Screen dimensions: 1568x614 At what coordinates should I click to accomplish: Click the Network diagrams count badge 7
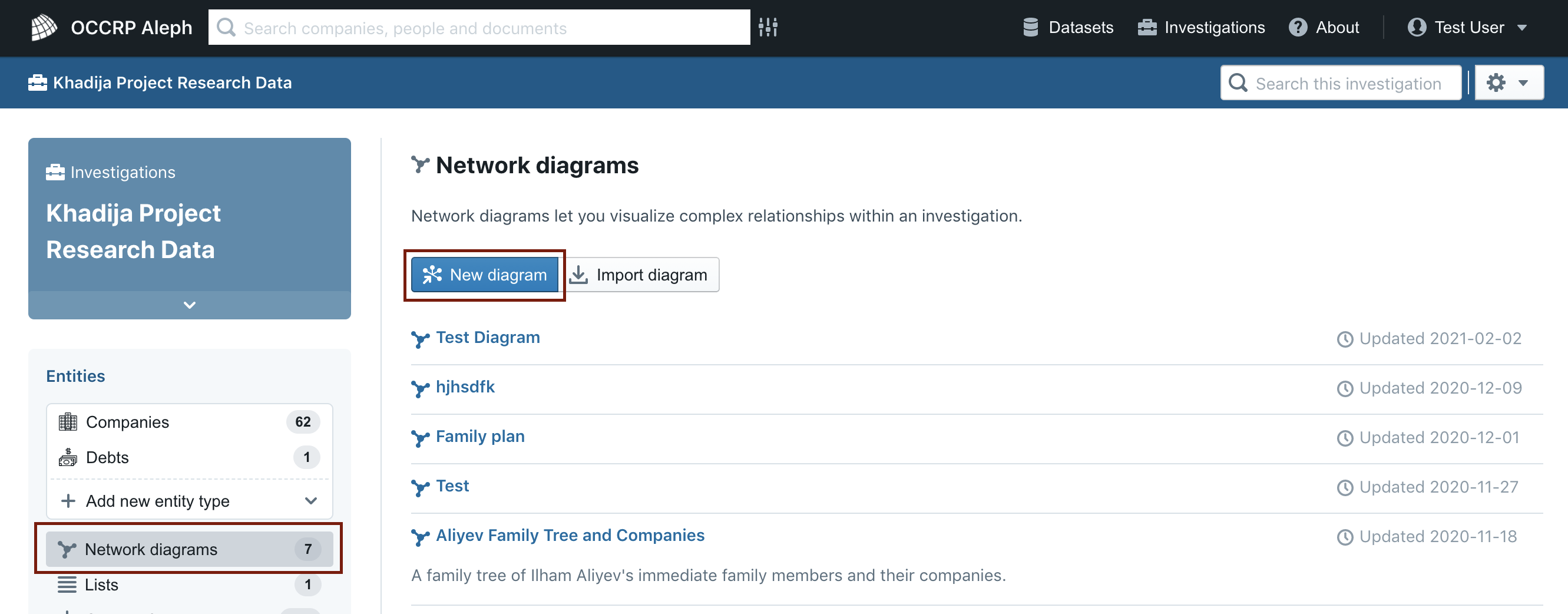[x=308, y=549]
